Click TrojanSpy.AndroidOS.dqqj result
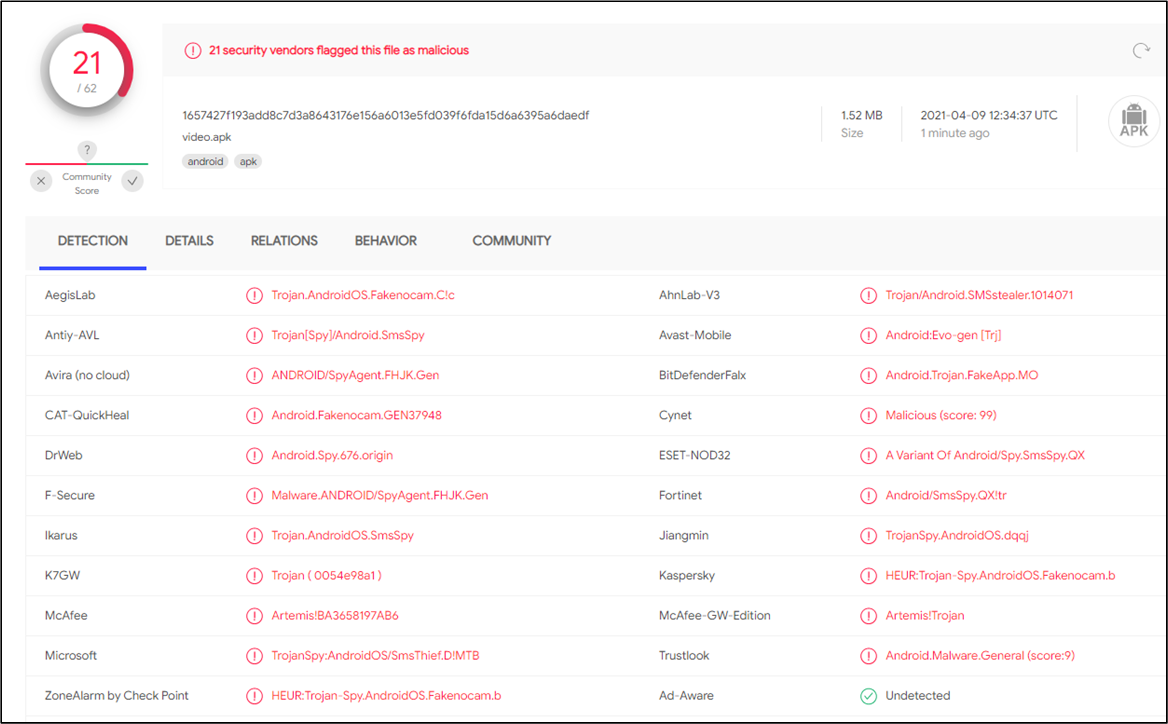 [x=957, y=536]
